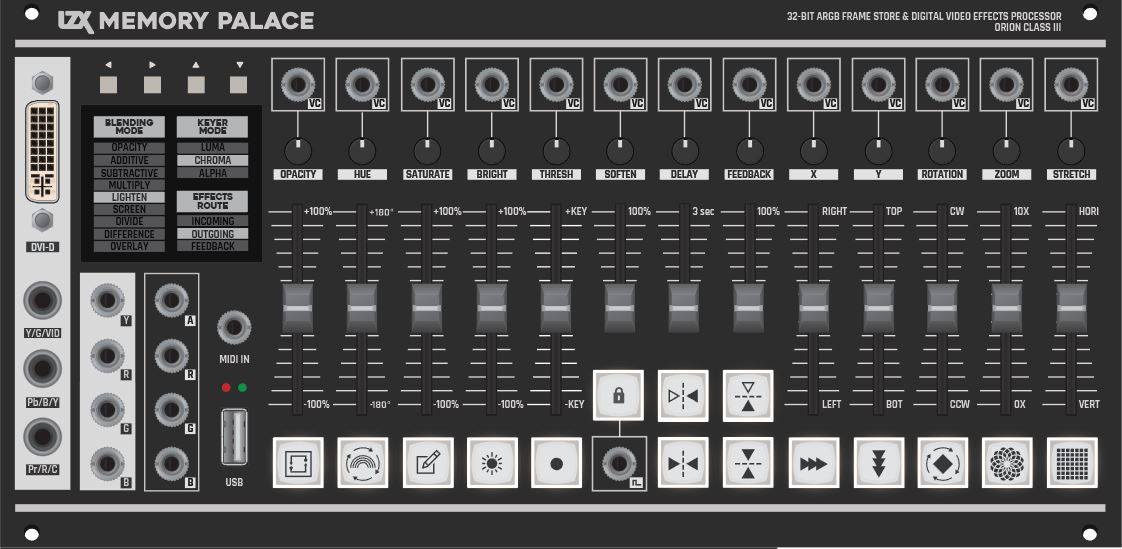Select the ADDITIVE blending mode
This screenshot has width=1122, height=549.
point(130,160)
